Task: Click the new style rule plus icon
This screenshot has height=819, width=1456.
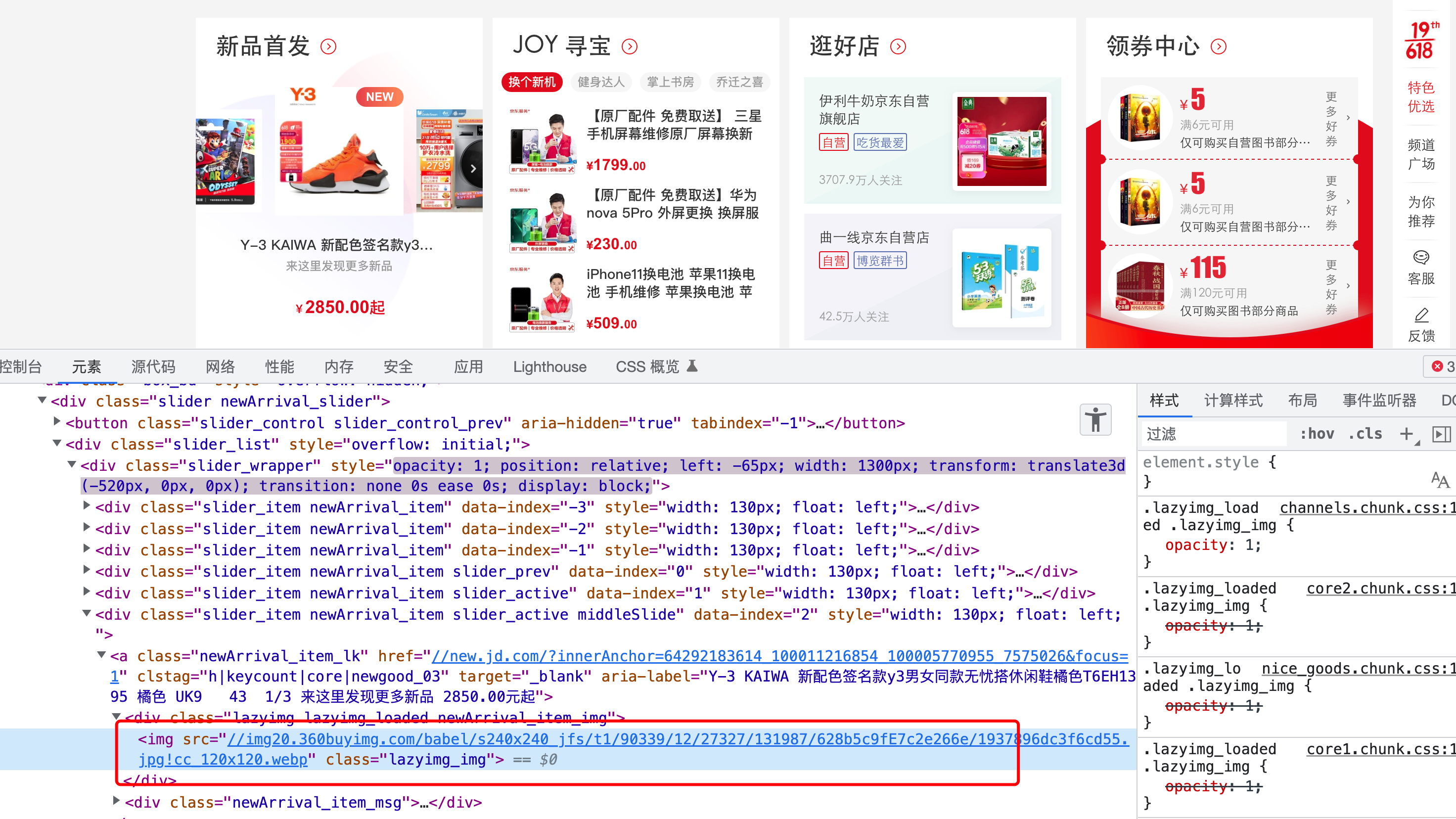Action: [1407, 434]
